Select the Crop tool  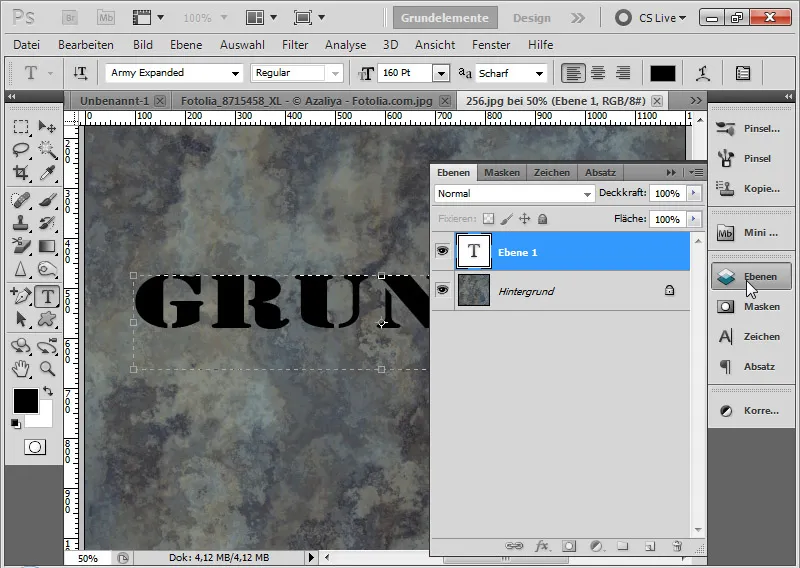click(21, 172)
